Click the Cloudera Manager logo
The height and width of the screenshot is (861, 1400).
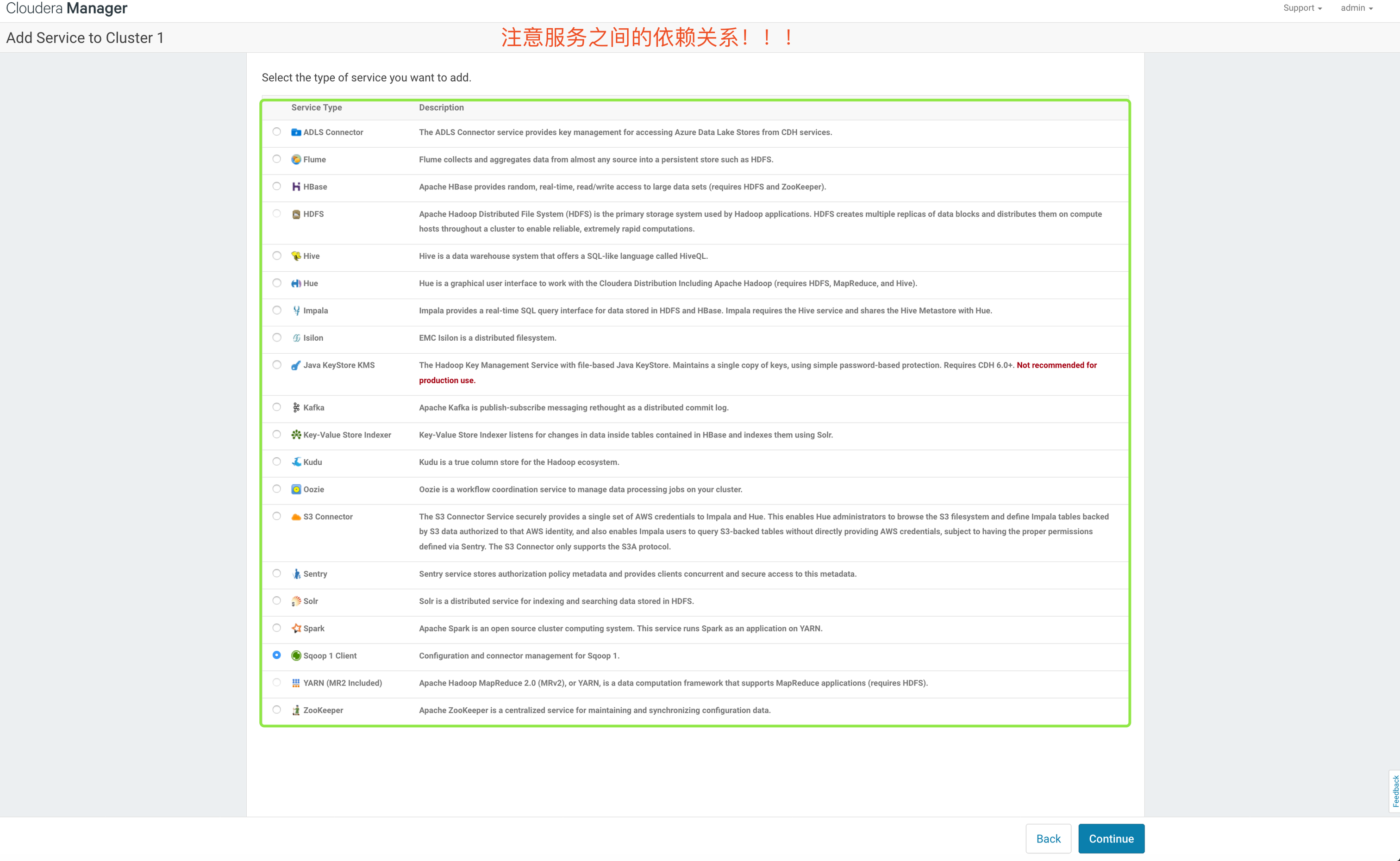(67, 8)
